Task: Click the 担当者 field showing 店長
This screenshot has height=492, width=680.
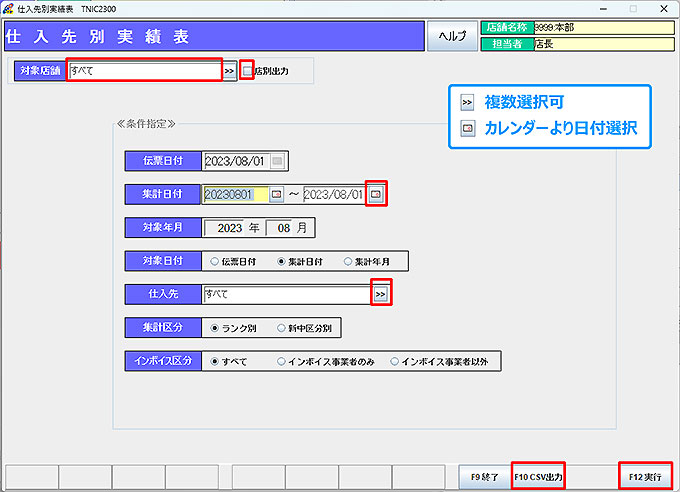Action: point(604,44)
